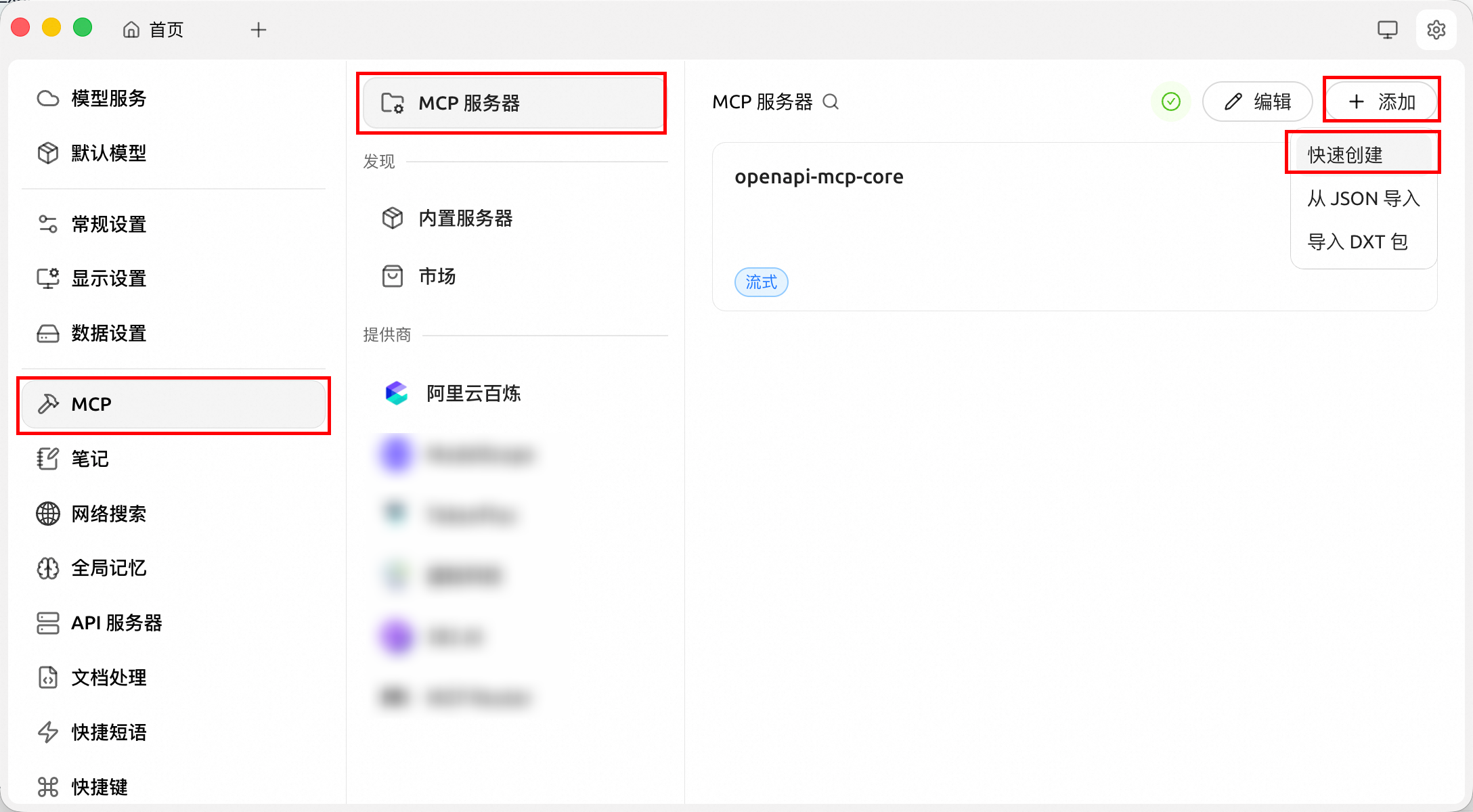Click search icon next to MCP 服务器 title
This screenshot has width=1473, height=812.
click(x=831, y=102)
